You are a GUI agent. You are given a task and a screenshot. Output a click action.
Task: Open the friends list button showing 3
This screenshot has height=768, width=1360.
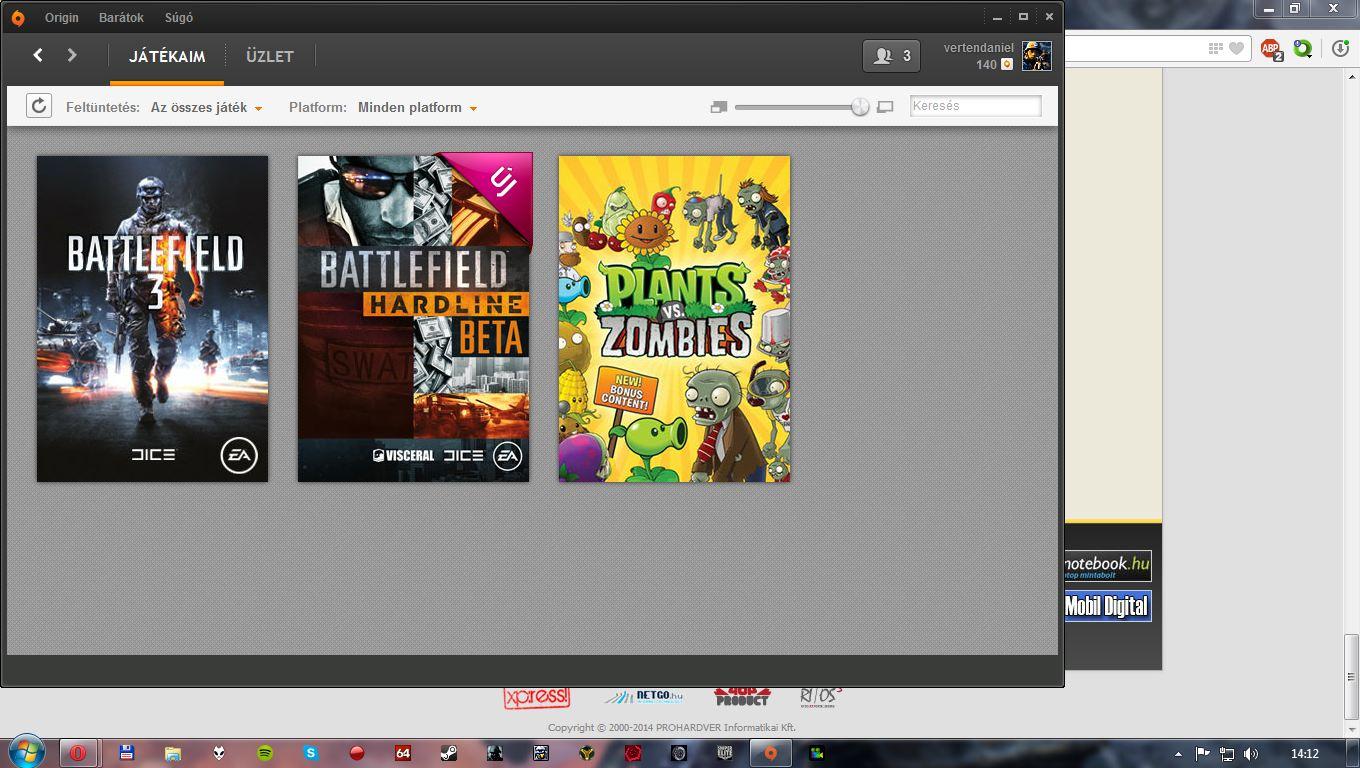[x=891, y=56]
